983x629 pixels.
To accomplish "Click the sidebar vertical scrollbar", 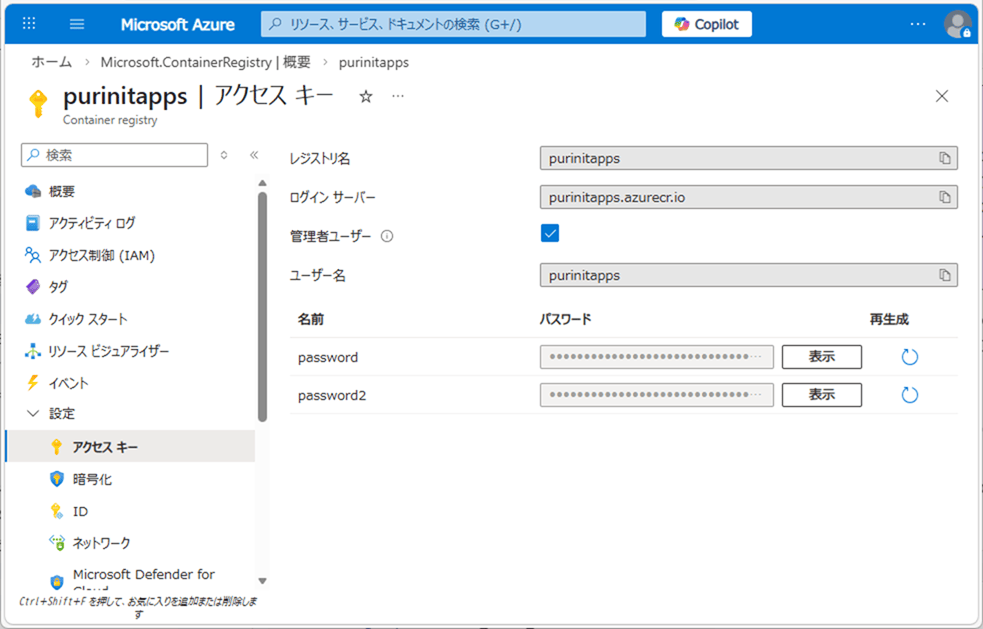I will (262, 300).
